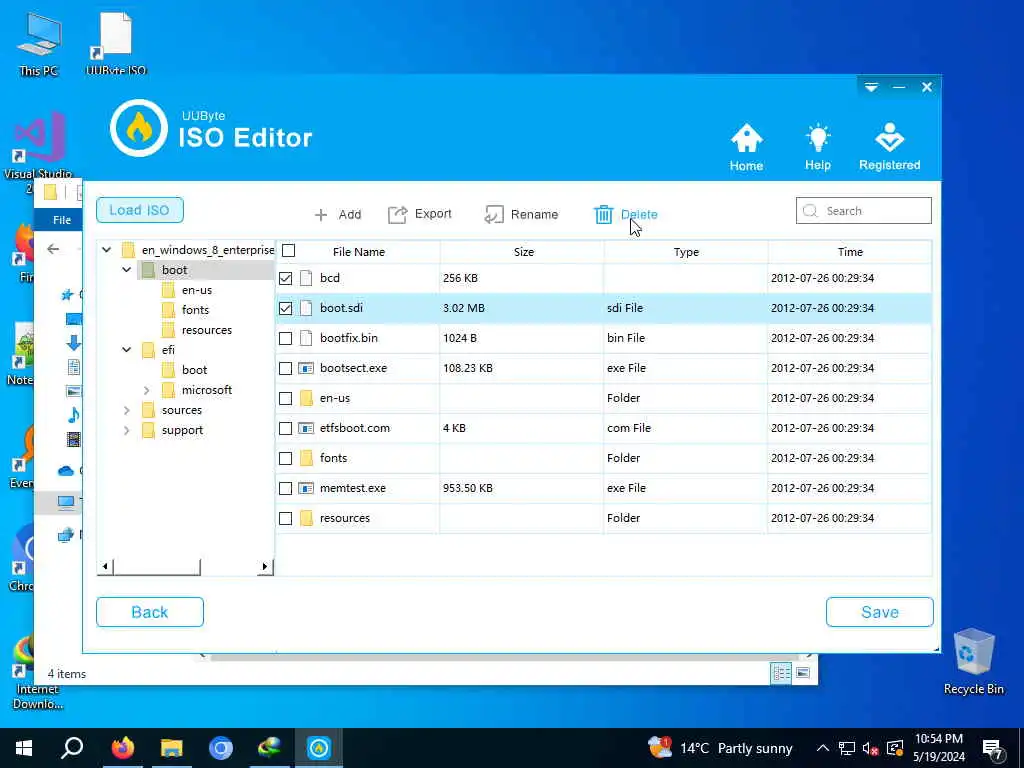Open the notification center icon
Viewport: 1024px width, 768px height.
[x=993, y=748]
